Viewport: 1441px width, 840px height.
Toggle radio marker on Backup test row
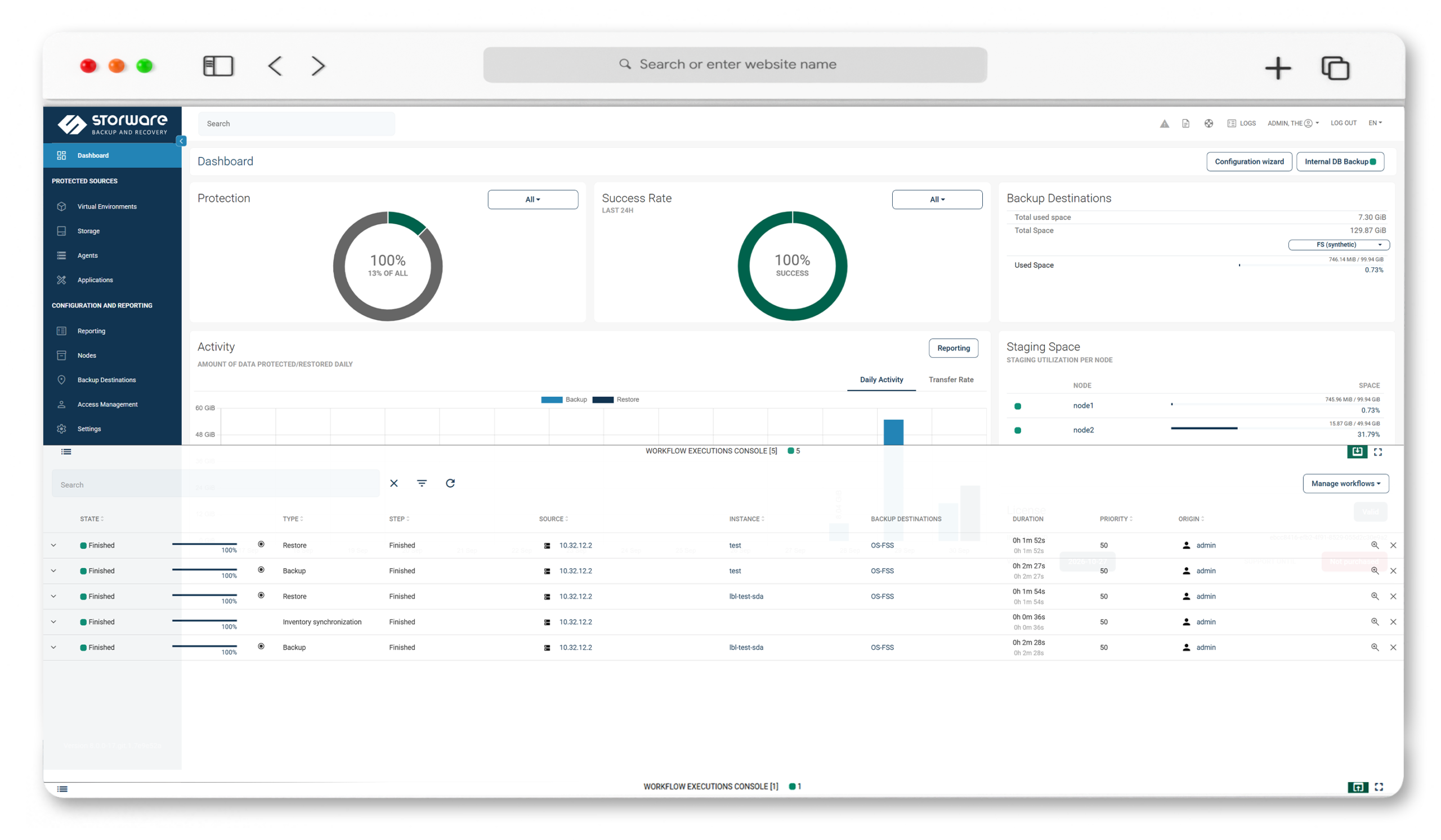click(261, 571)
